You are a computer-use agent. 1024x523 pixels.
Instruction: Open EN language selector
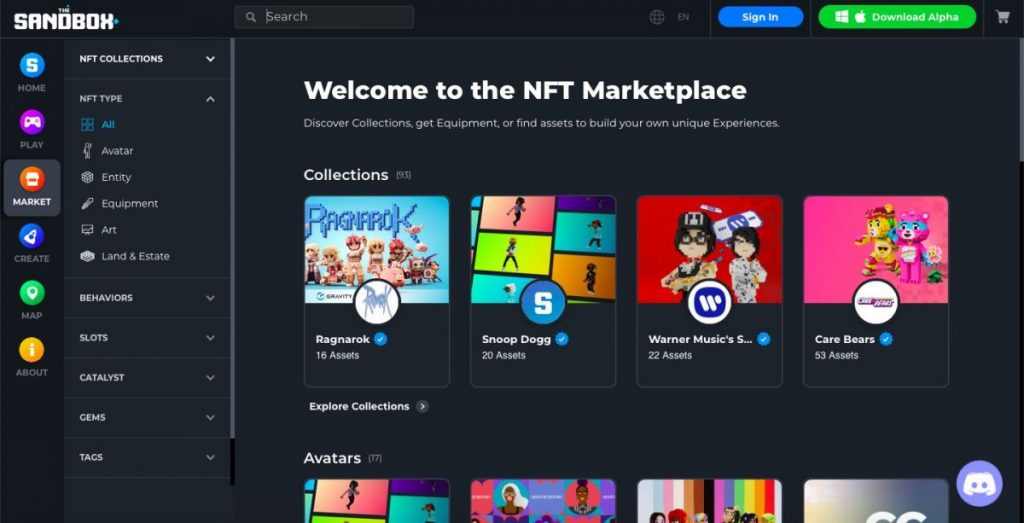pyautogui.click(x=683, y=17)
